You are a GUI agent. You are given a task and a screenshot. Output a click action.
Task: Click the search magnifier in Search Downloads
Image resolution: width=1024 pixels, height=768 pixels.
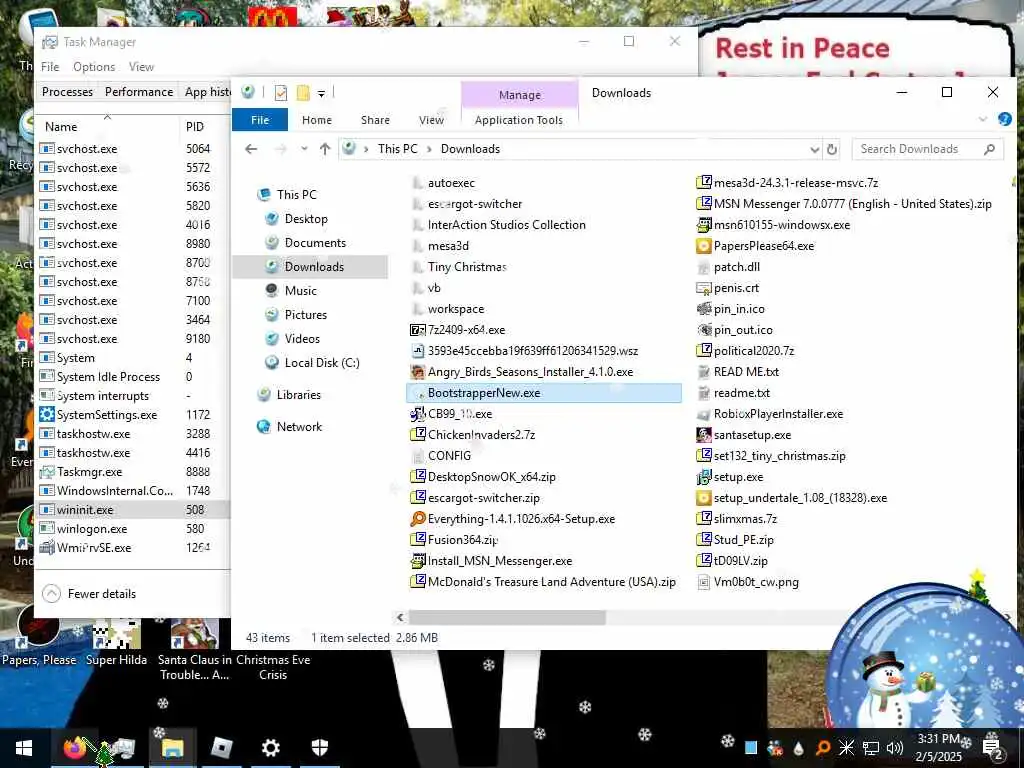click(x=989, y=149)
